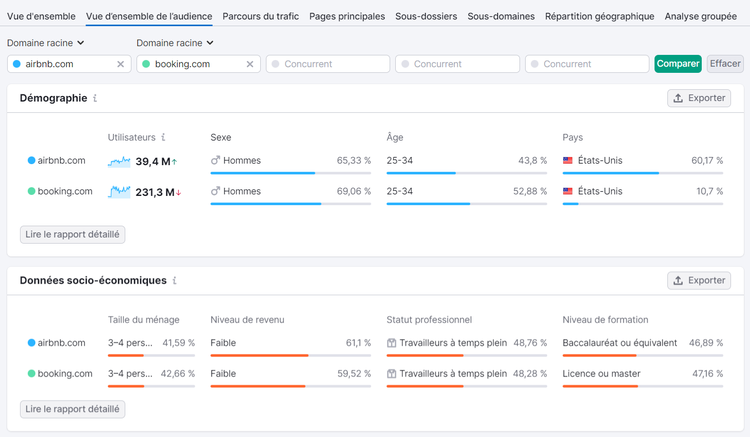Click booking.com label in Démographie panel

click(x=65, y=191)
